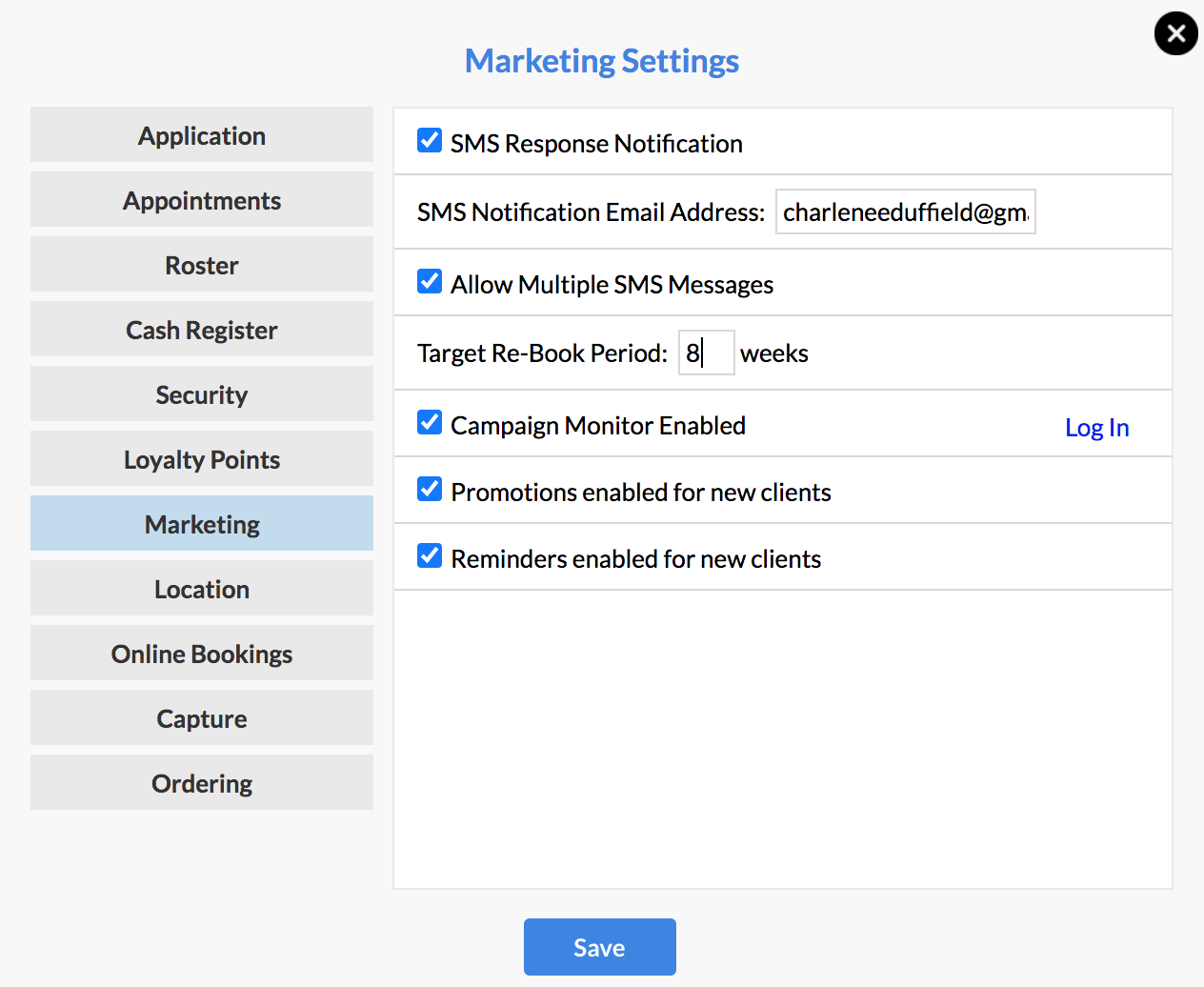Image resolution: width=1204 pixels, height=987 pixels.
Task: Click the "Target Re-Book Period:" label
Action: tap(543, 352)
